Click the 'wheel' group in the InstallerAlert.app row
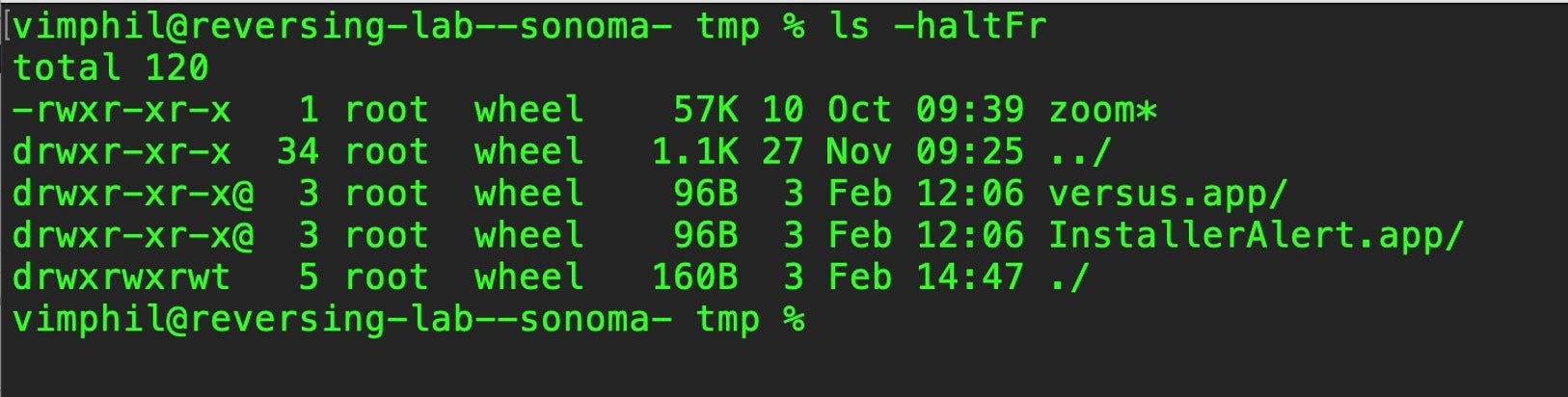1568x397 pixels. tap(528, 235)
